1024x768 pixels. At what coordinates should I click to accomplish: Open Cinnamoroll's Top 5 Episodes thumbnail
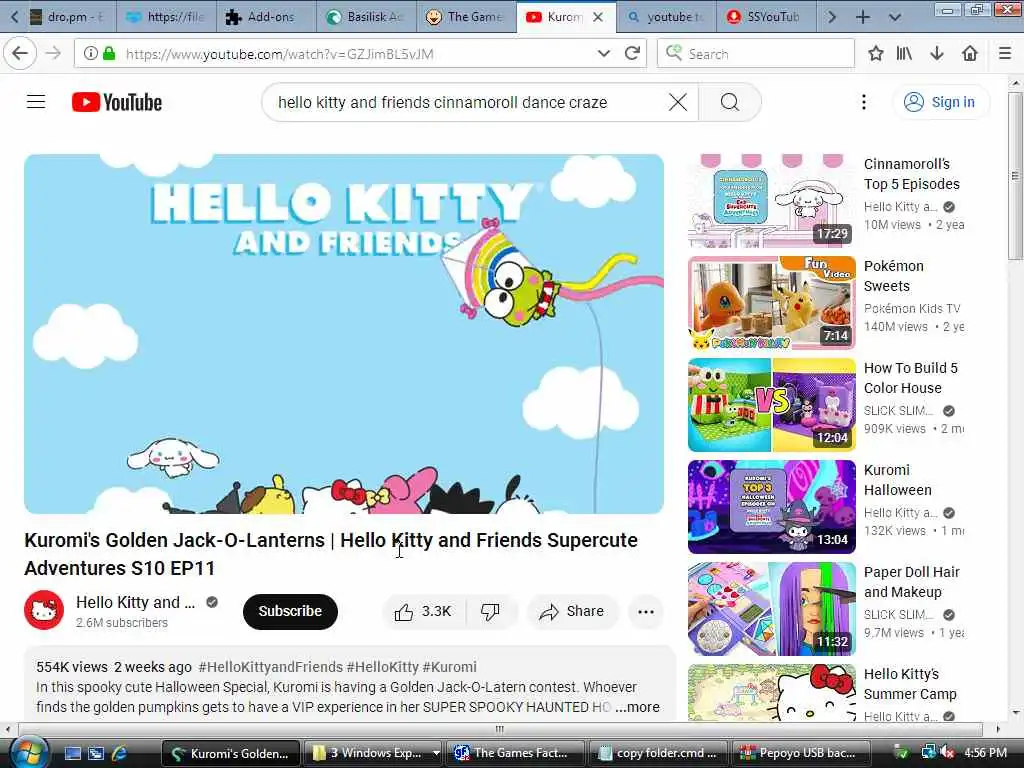pyautogui.click(x=771, y=200)
